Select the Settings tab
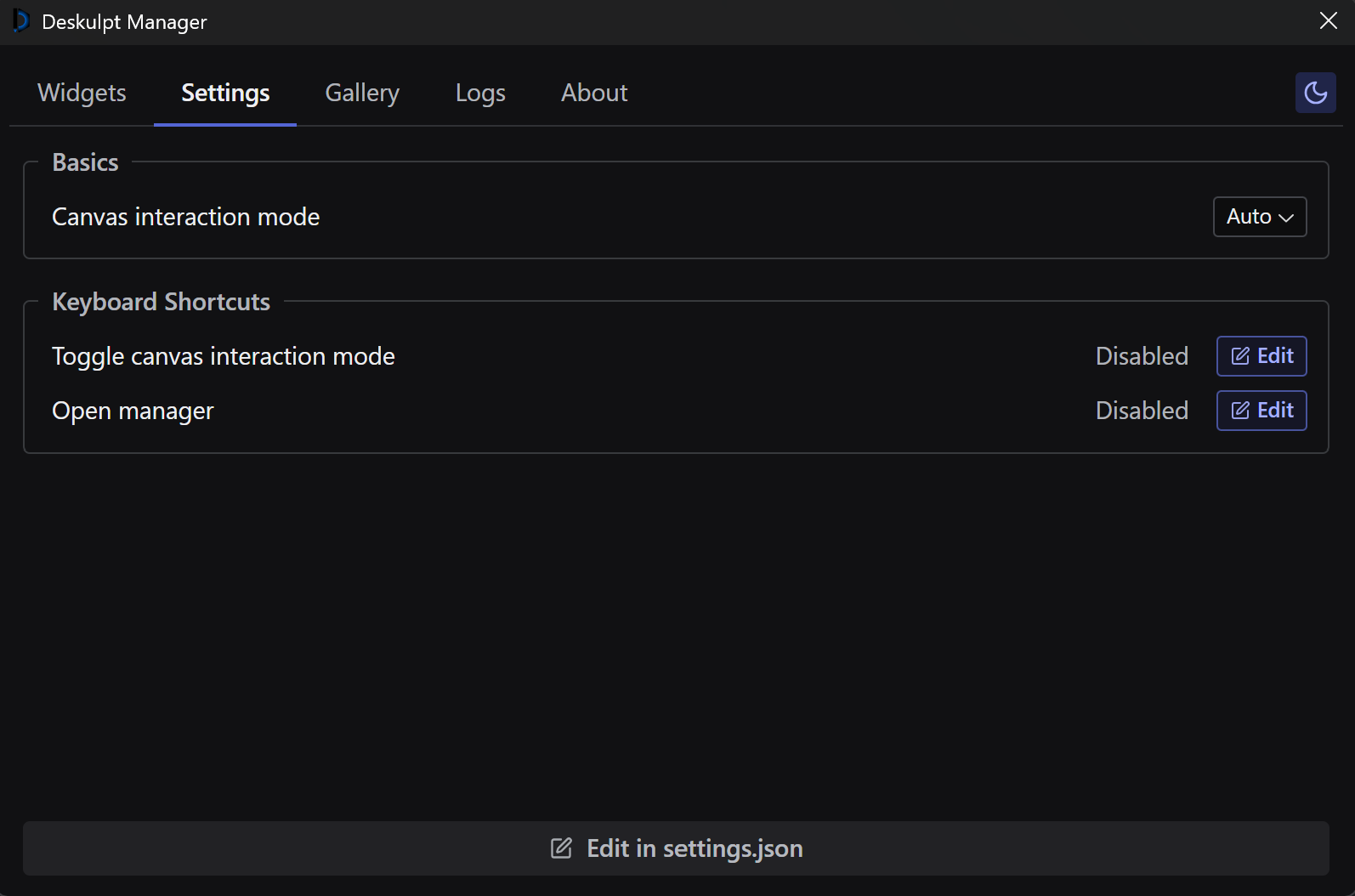Screen dimensions: 1355x896 225,93
